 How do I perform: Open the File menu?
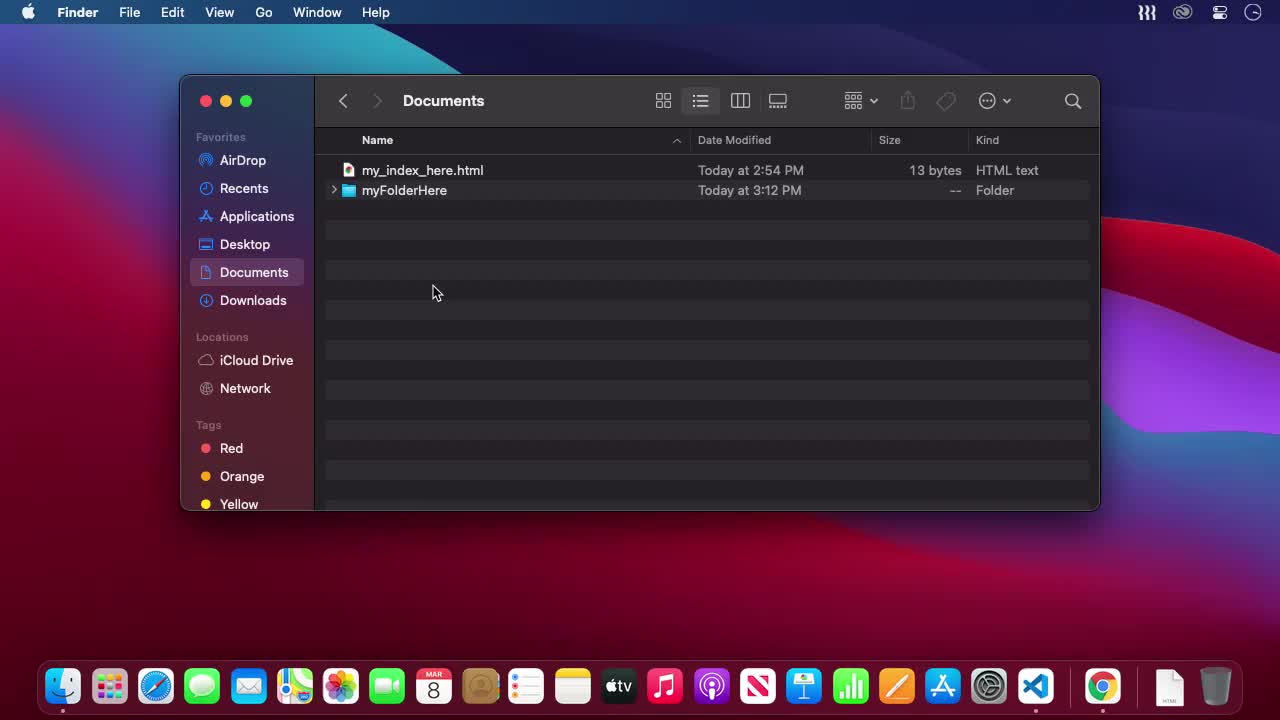click(129, 12)
